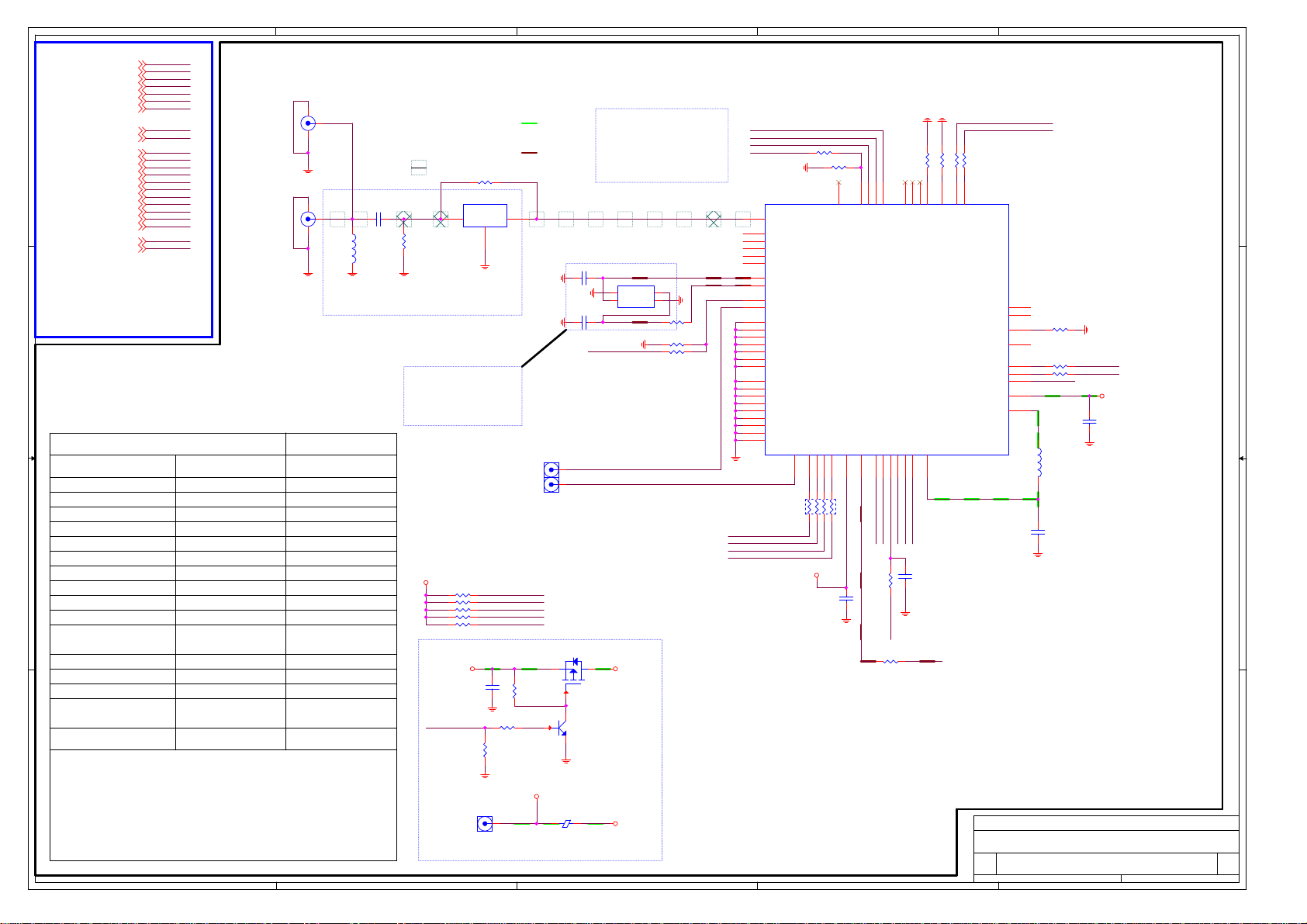Click the upper coaxial connector symbol

click(x=308, y=123)
